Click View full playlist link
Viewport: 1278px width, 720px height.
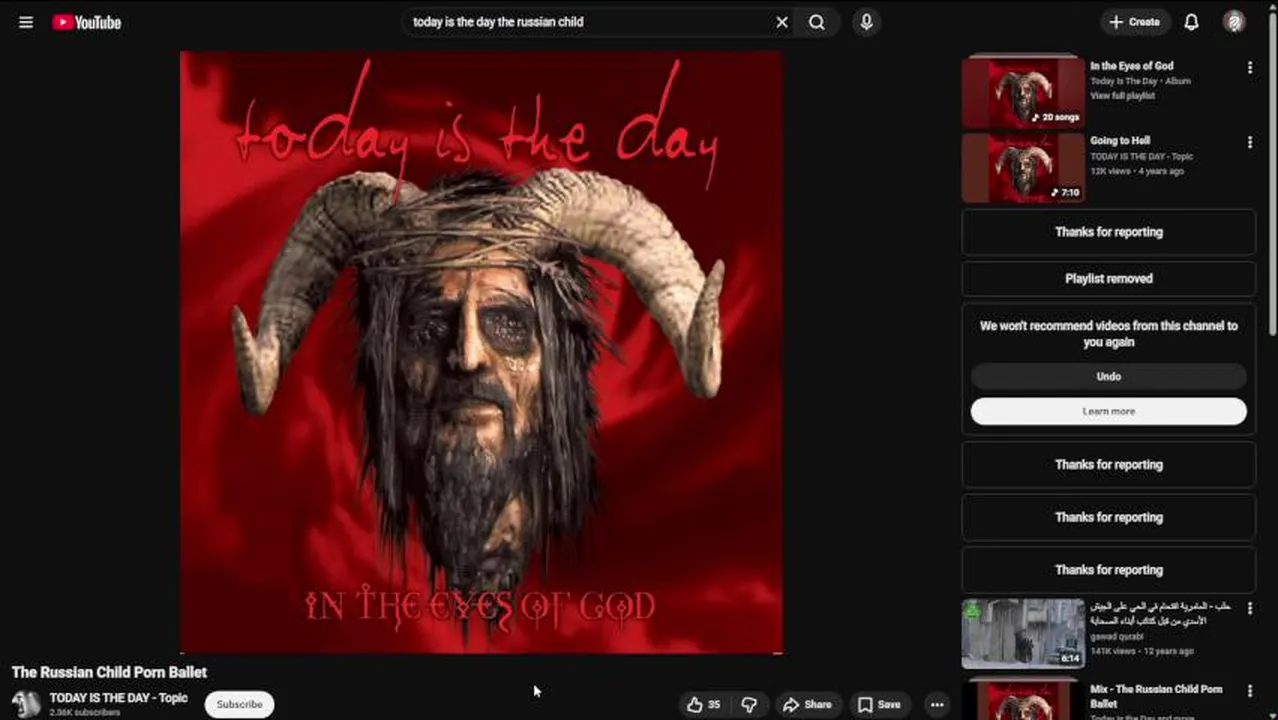(x=1122, y=96)
